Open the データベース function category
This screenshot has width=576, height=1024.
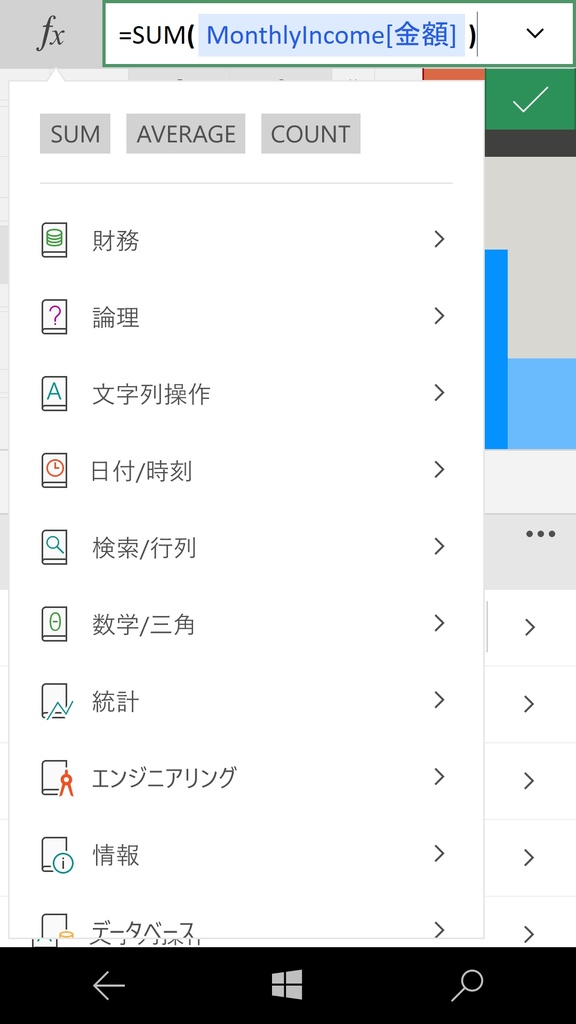click(x=246, y=927)
